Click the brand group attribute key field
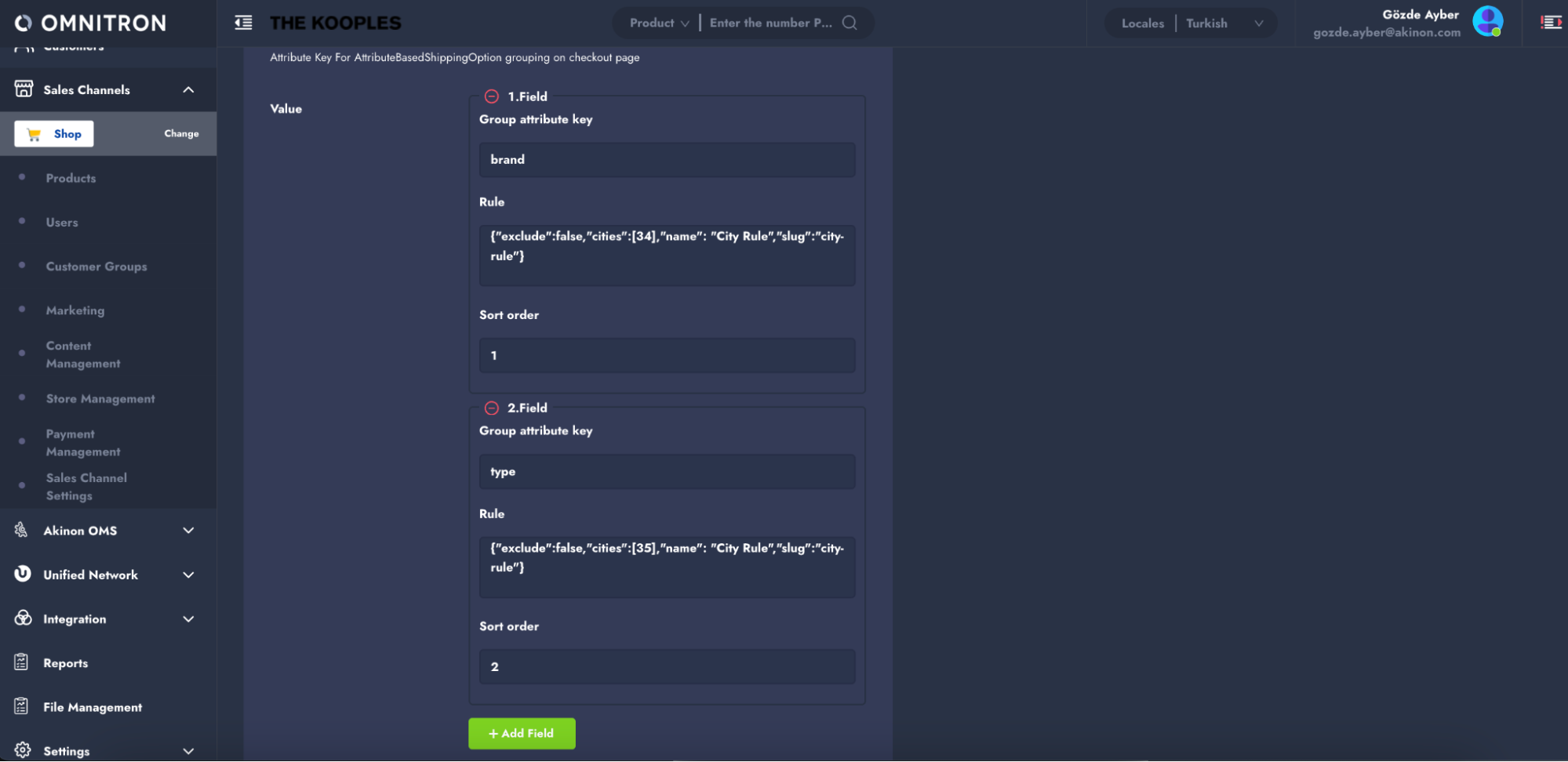The image size is (1568, 762). (667, 159)
